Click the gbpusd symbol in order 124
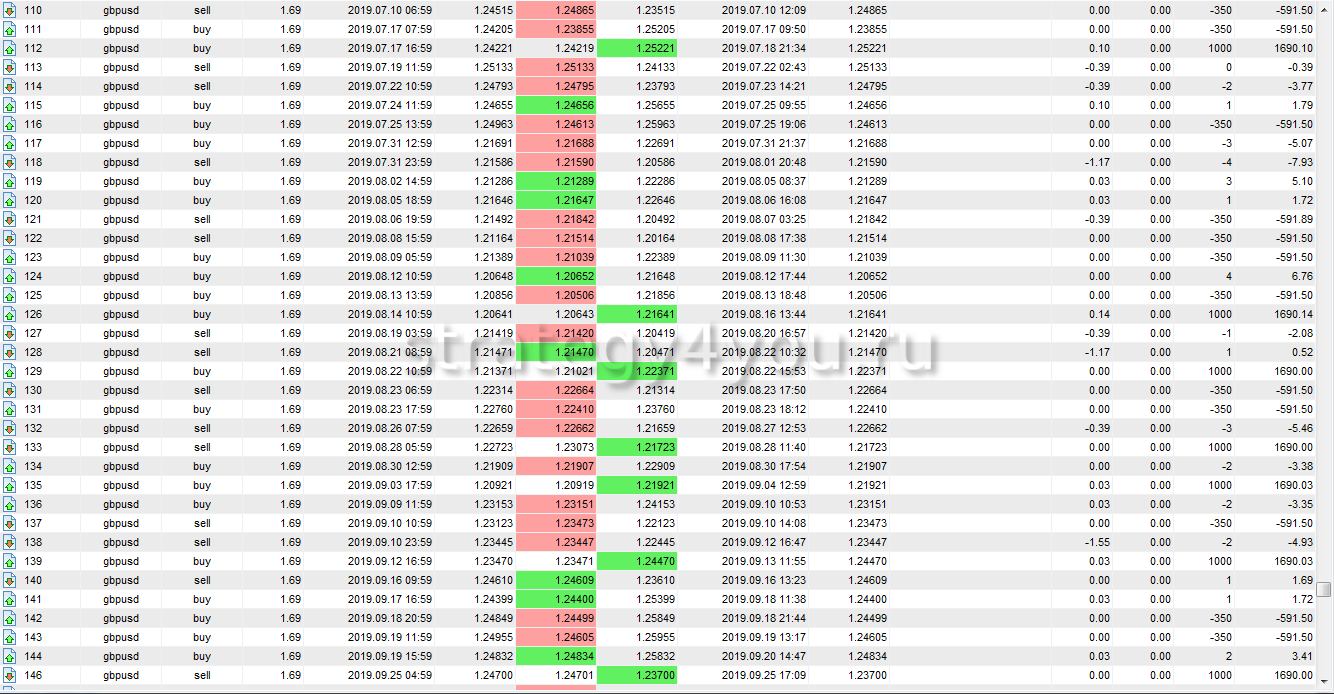 (120, 276)
